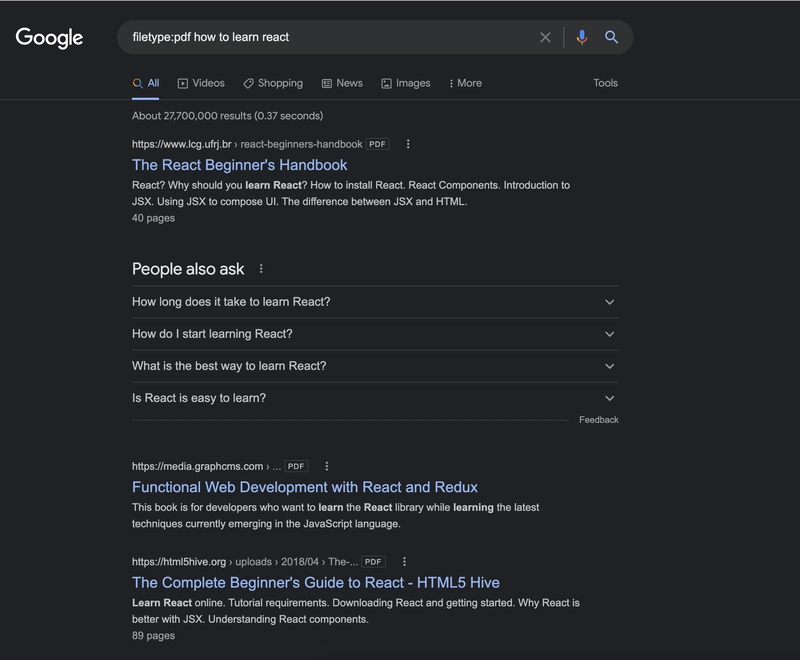Open the People also ask options menu
Screen dimensions: 800x660
tap(261, 269)
